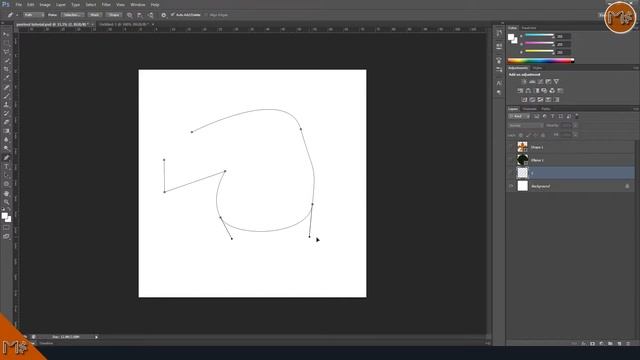Image resolution: width=640 pixels, height=360 pixels.
Task: Click the Quick Mask mode icon
Action: pos(6,228)
